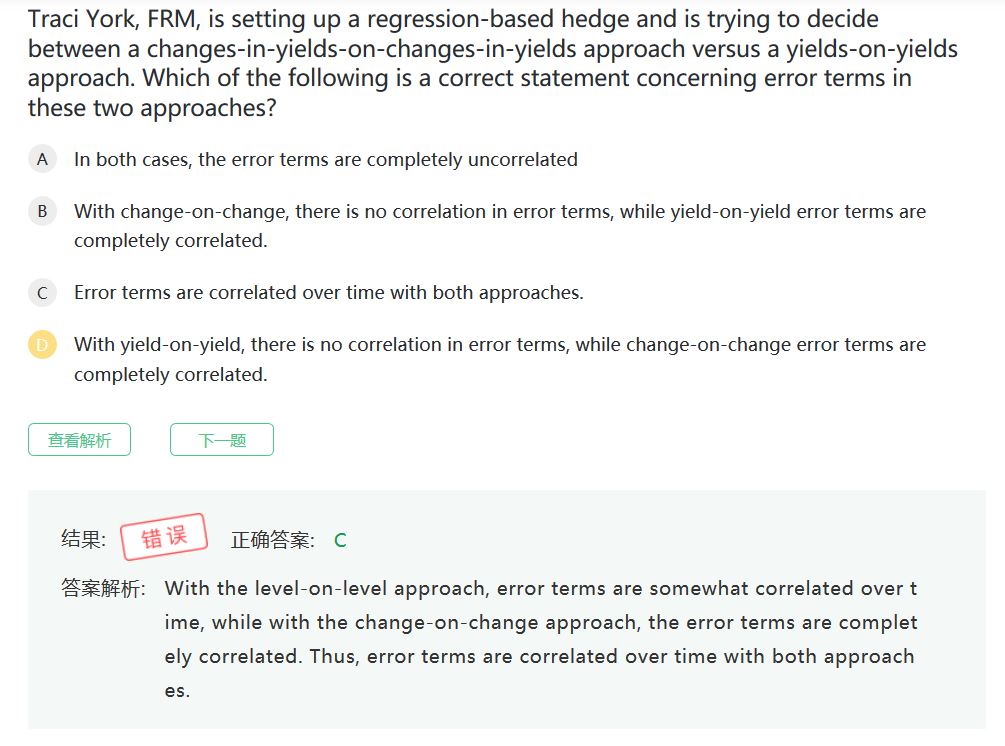The height and width of the screenshot is (746, 1005).
Task: Click the Traci York question text
Action: point(493,63)
